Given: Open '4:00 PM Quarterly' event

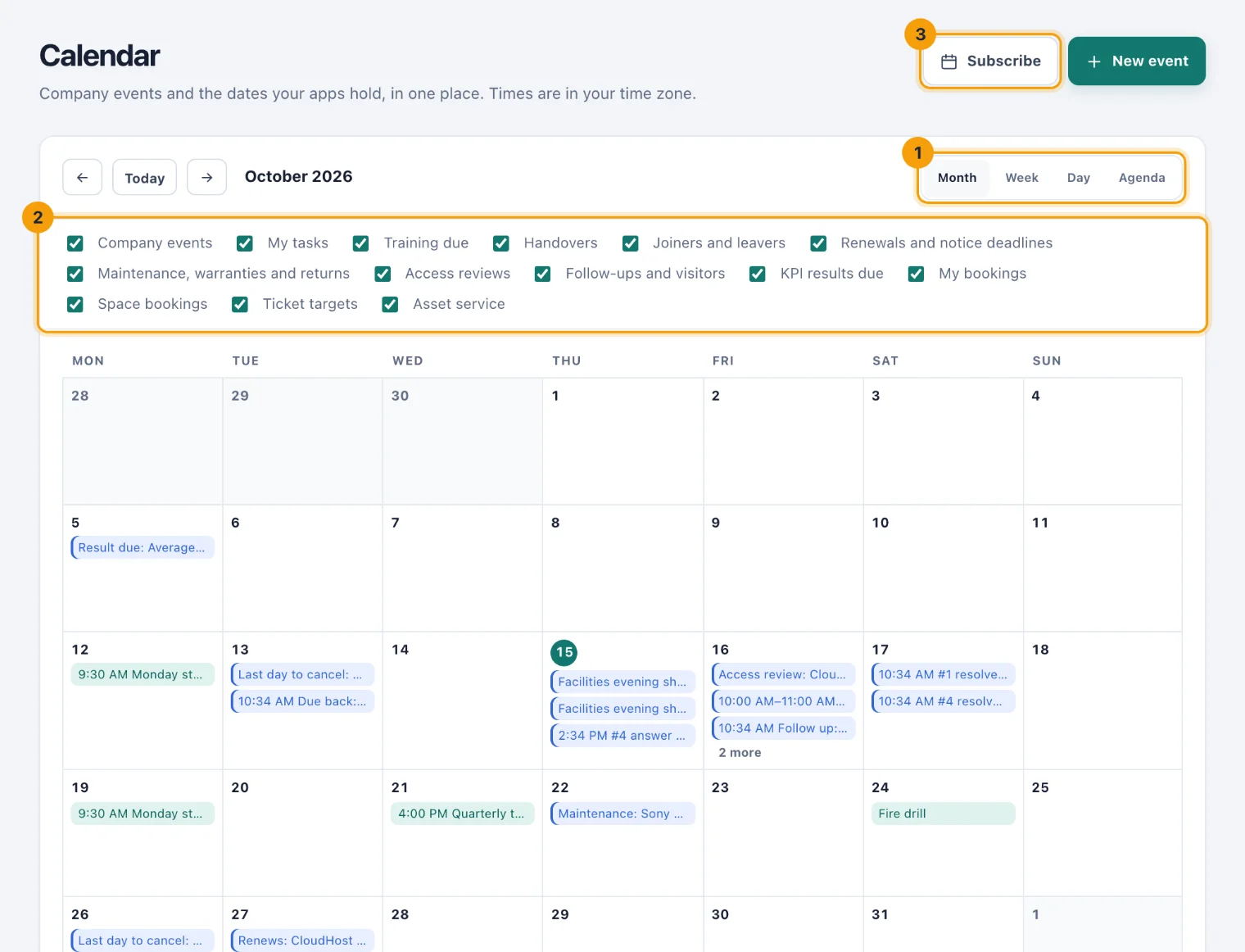Looking at the screenshot, I should (463, 814).
